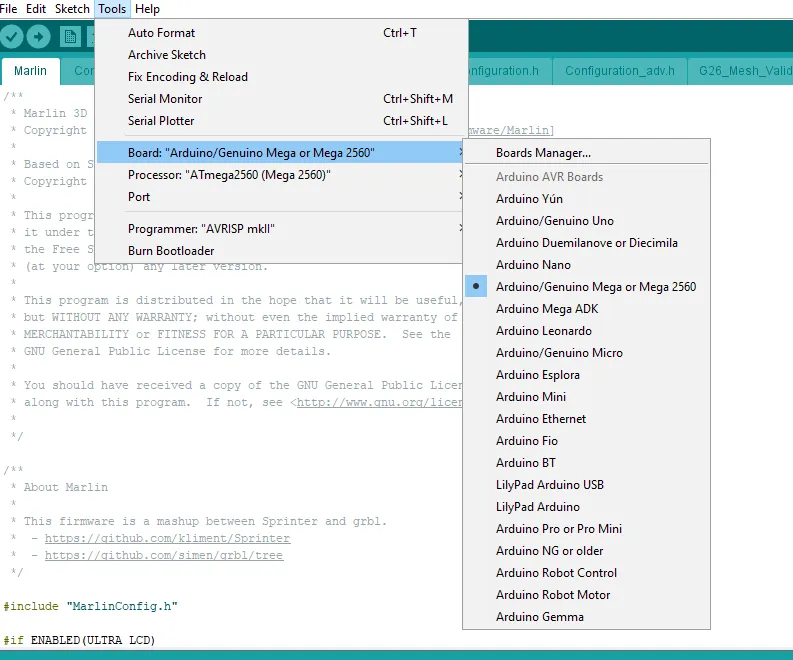Image resolution: width=793 pixels, height=660 pixels.
Task: Click Auto Format in Tools menu
Action: click(161, 33)
